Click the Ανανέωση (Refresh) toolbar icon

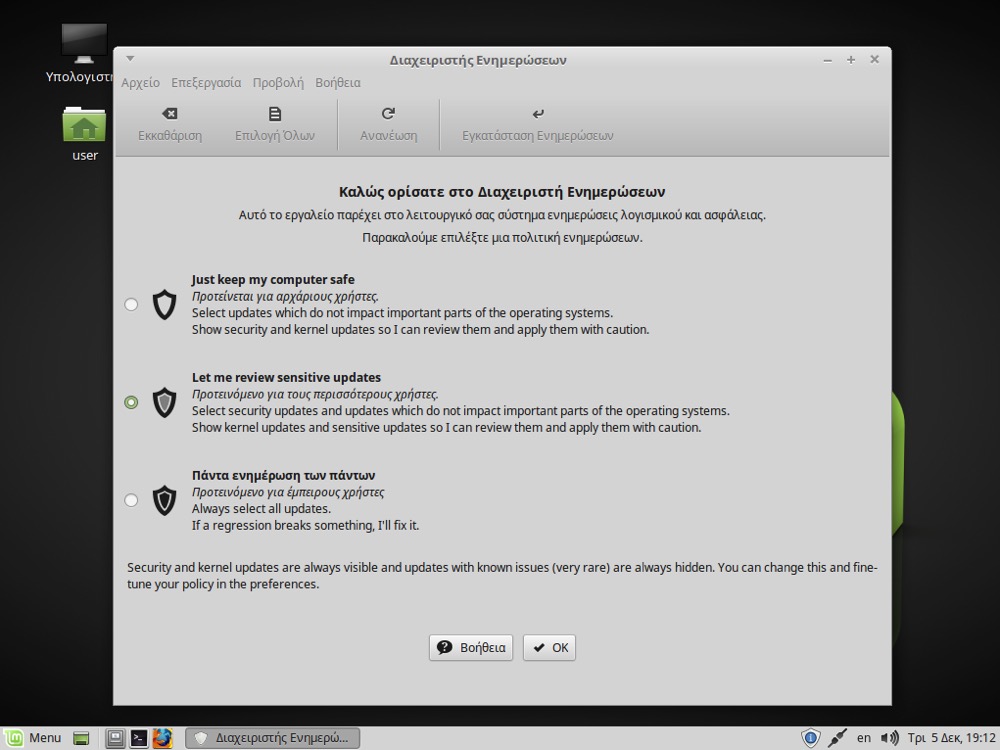coord(388,114)
